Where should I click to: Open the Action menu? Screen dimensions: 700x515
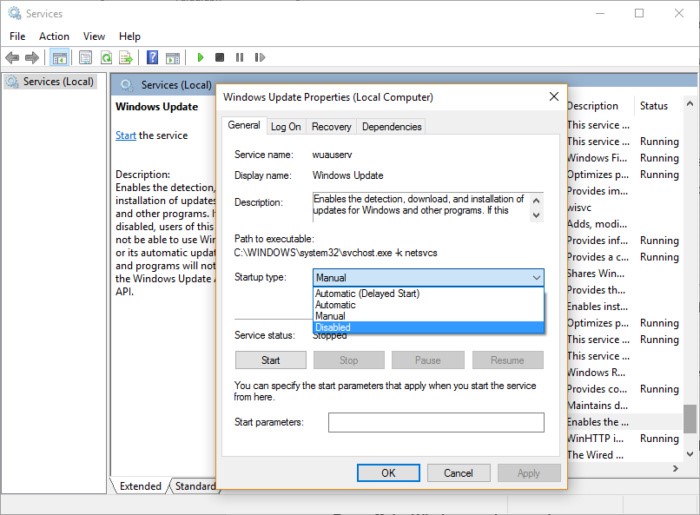click(54, 36)
